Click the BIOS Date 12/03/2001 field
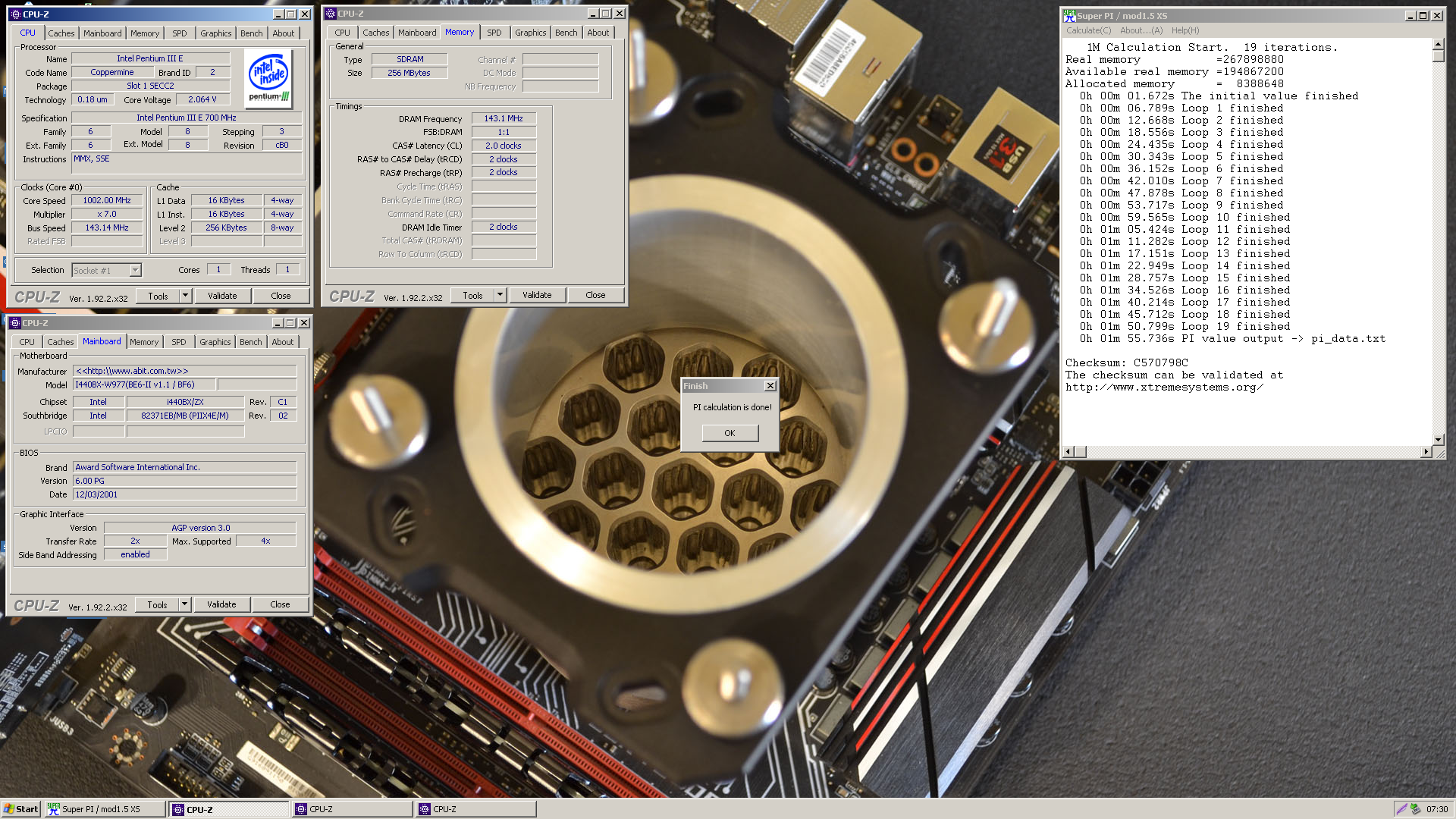The width and height of the screenshot is (1456, 819). pyautogui.click(x=184, y=494)
